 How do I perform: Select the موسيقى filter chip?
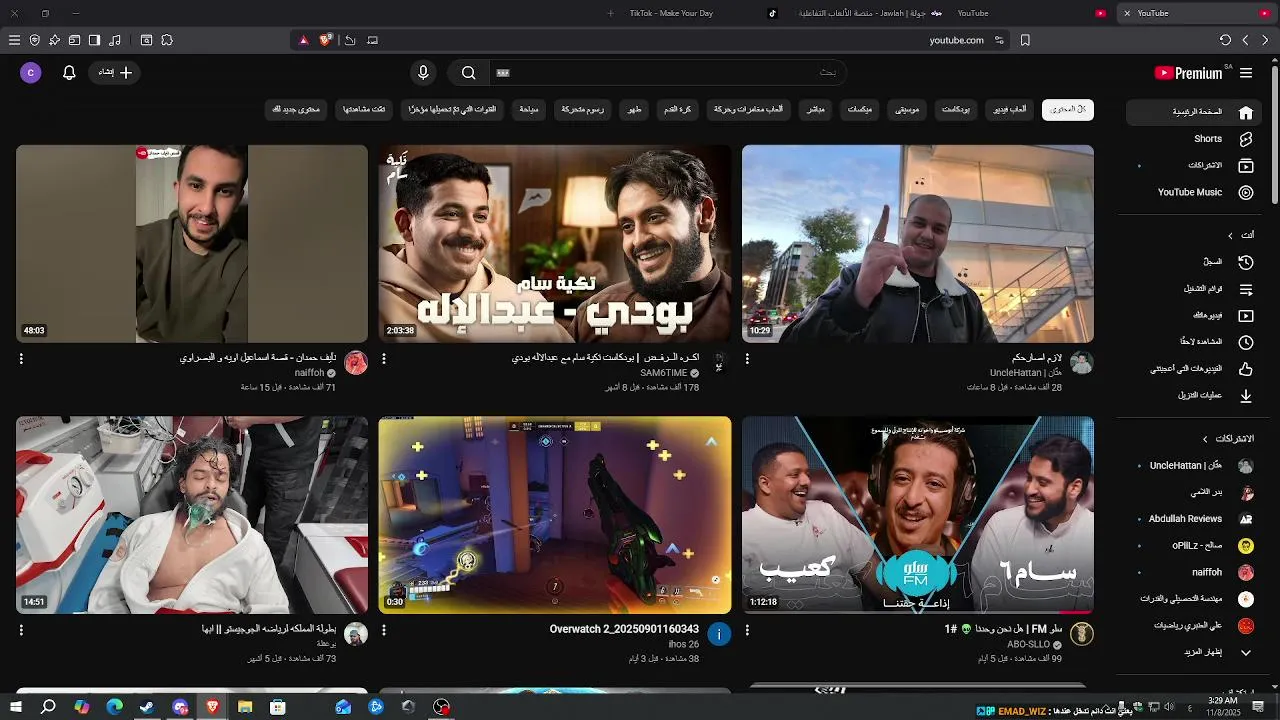pos(907,109)
